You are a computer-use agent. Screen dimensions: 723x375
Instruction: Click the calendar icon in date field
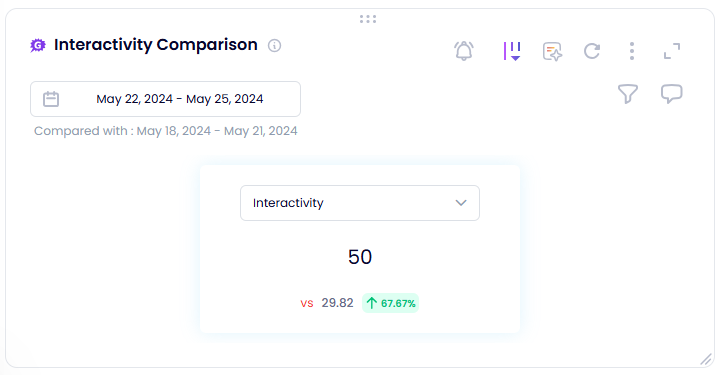(51, 99)
